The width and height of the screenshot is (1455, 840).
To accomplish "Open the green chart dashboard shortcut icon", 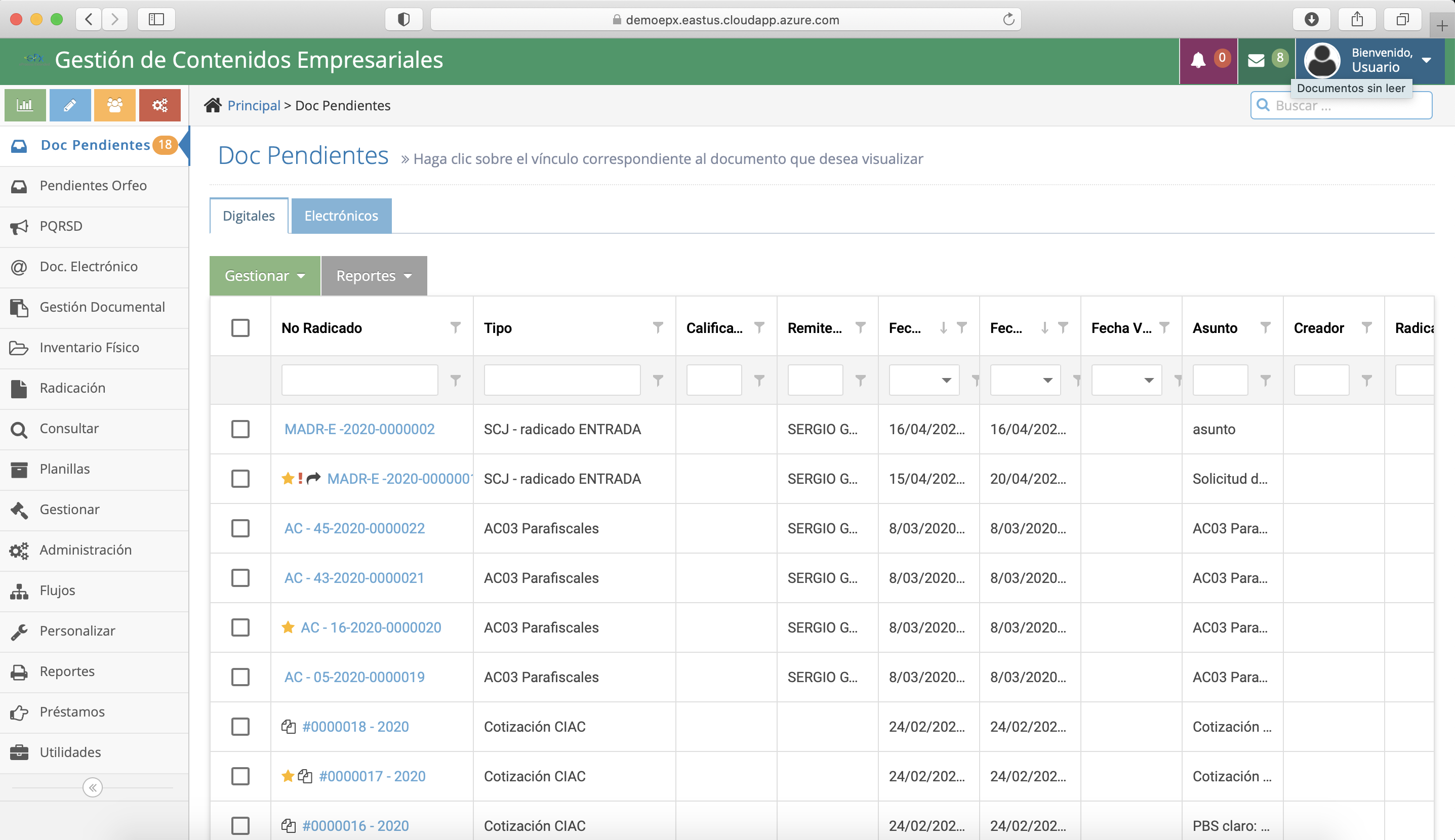I will [25, 105].
